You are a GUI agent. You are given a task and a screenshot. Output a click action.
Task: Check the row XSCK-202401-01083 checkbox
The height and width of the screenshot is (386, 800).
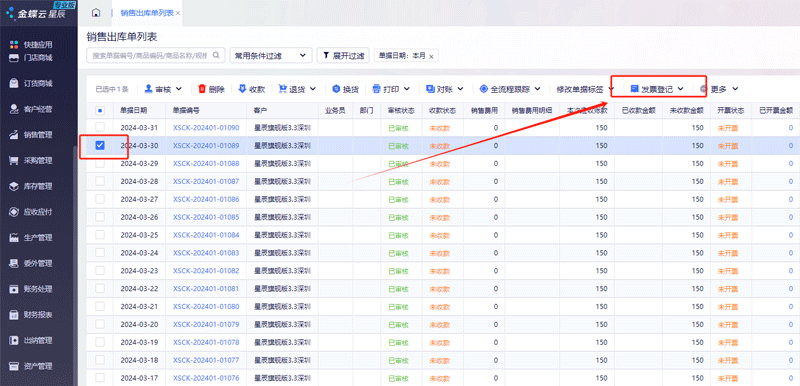coord(100,253)
